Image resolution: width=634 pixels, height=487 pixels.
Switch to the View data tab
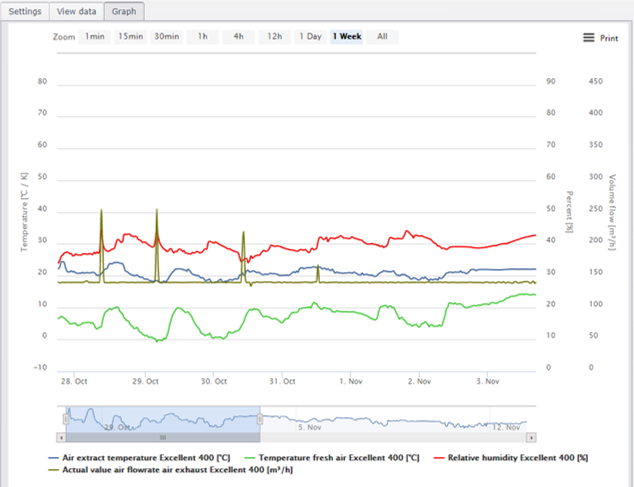point(76,11)
